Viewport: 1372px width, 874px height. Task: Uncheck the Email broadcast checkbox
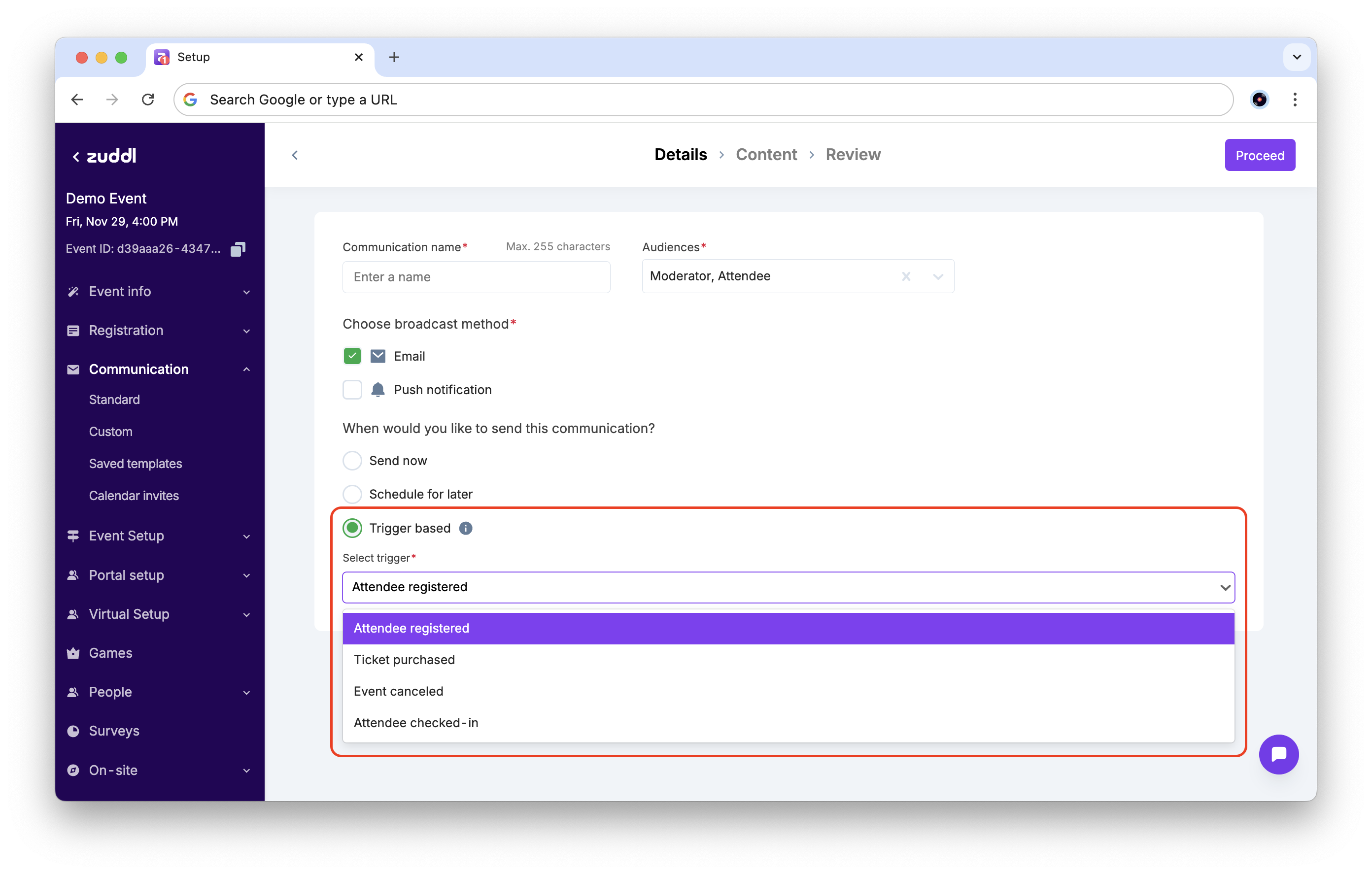coord(352,356)
